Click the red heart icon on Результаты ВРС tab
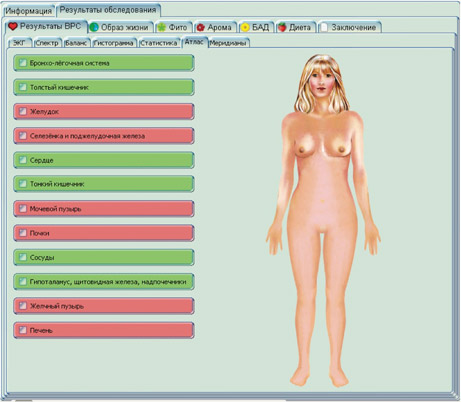Image resolution: width=461 pixels, height=402 pixels. click(x=13, y=26)
